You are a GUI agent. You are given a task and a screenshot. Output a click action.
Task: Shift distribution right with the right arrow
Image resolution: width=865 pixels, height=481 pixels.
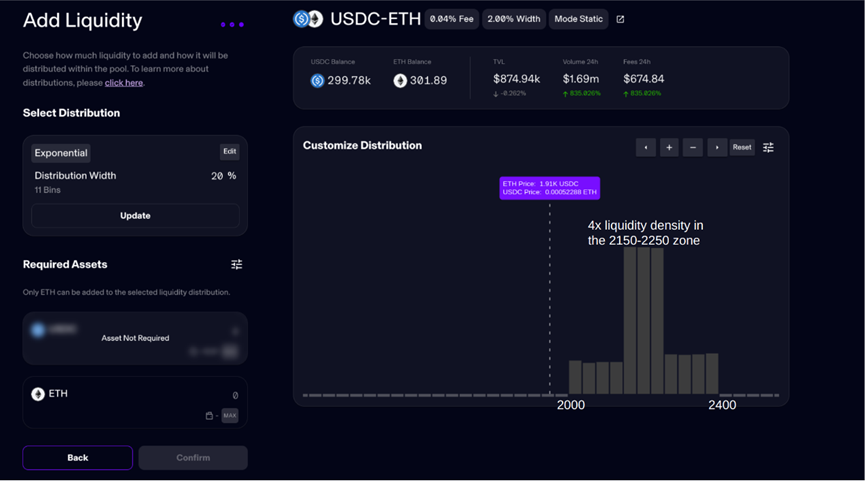pos(717,147)
